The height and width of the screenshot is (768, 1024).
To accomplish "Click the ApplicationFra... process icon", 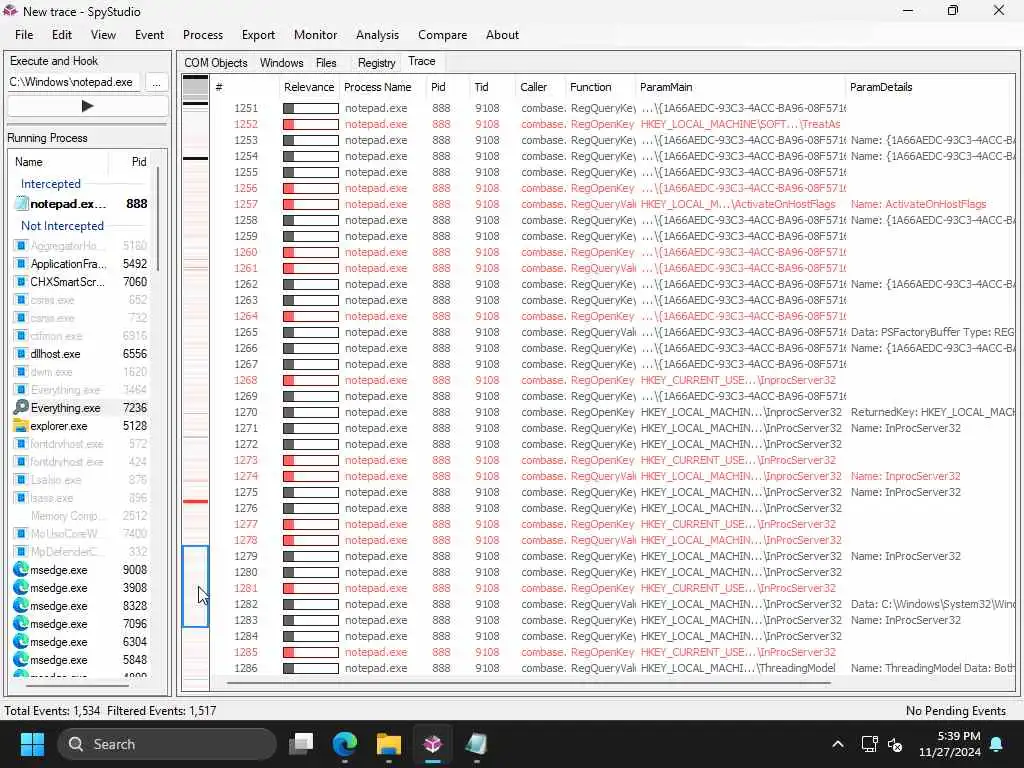I will coord(20,264).
